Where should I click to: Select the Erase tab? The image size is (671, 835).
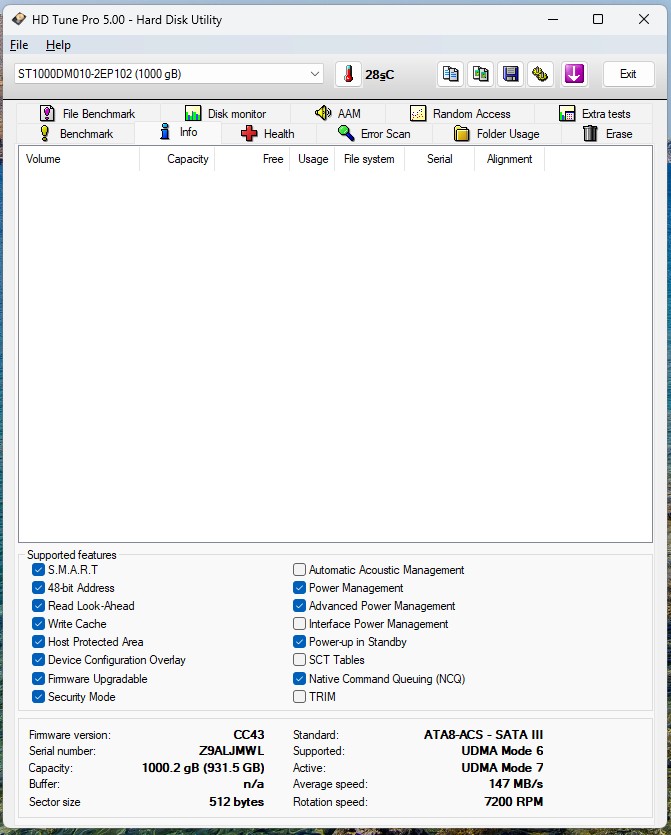pos(607,134)
